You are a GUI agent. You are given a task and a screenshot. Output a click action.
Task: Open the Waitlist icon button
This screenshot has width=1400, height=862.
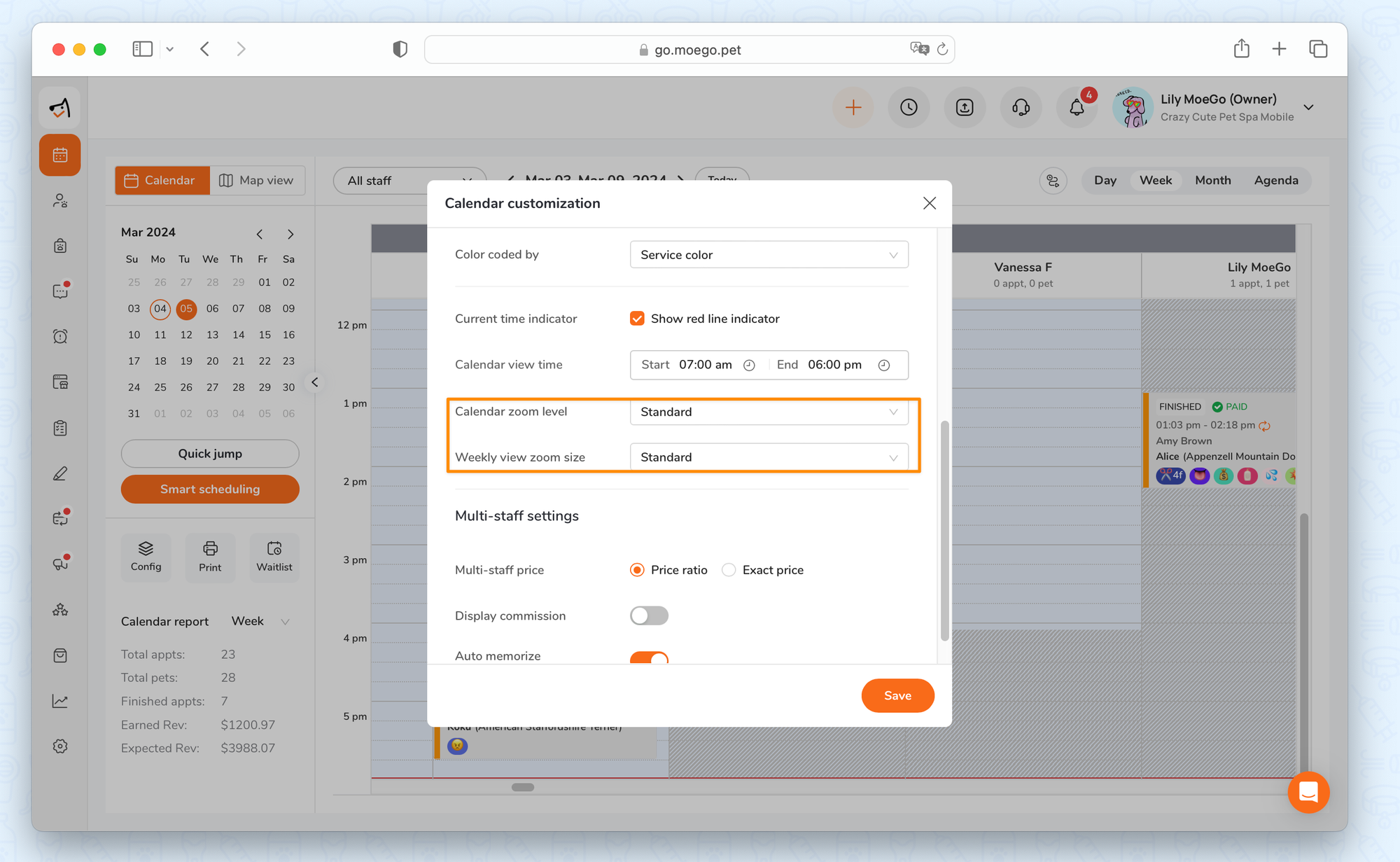coord(274,557)
